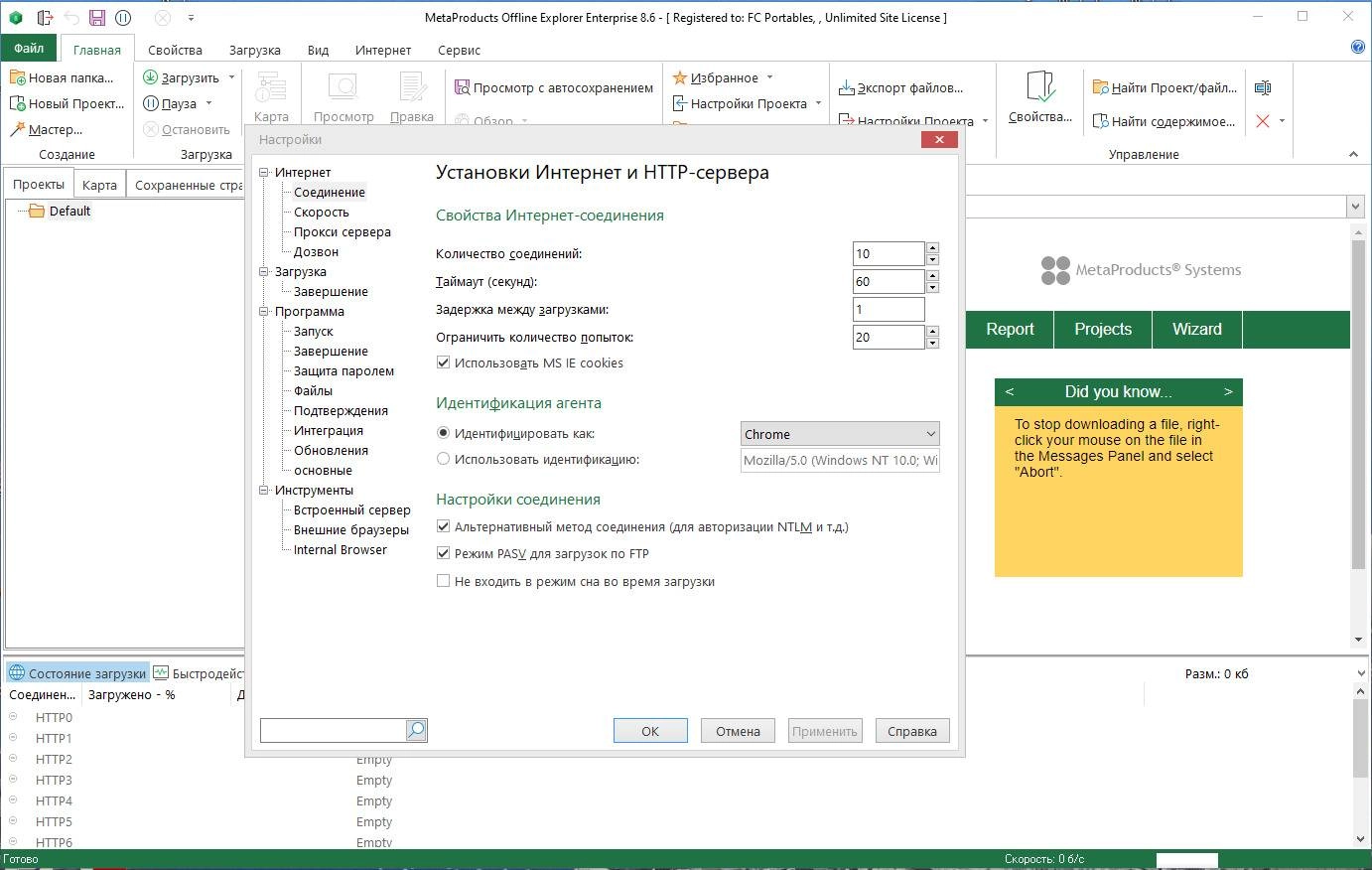Click the Экспорт файлов export icon
This screenshot has height=870, width=1372.
tap(846, 87)
